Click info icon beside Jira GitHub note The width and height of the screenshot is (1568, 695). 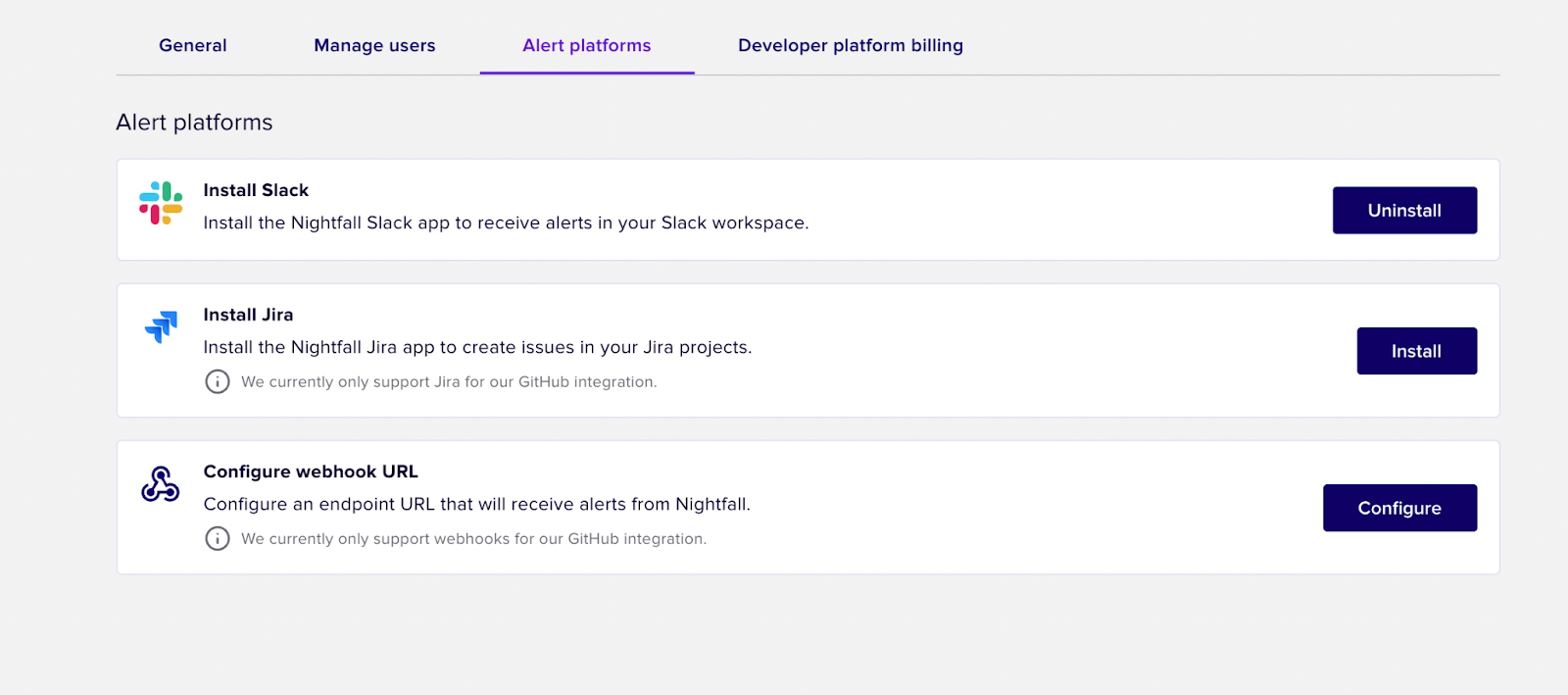tap(218, 381)
